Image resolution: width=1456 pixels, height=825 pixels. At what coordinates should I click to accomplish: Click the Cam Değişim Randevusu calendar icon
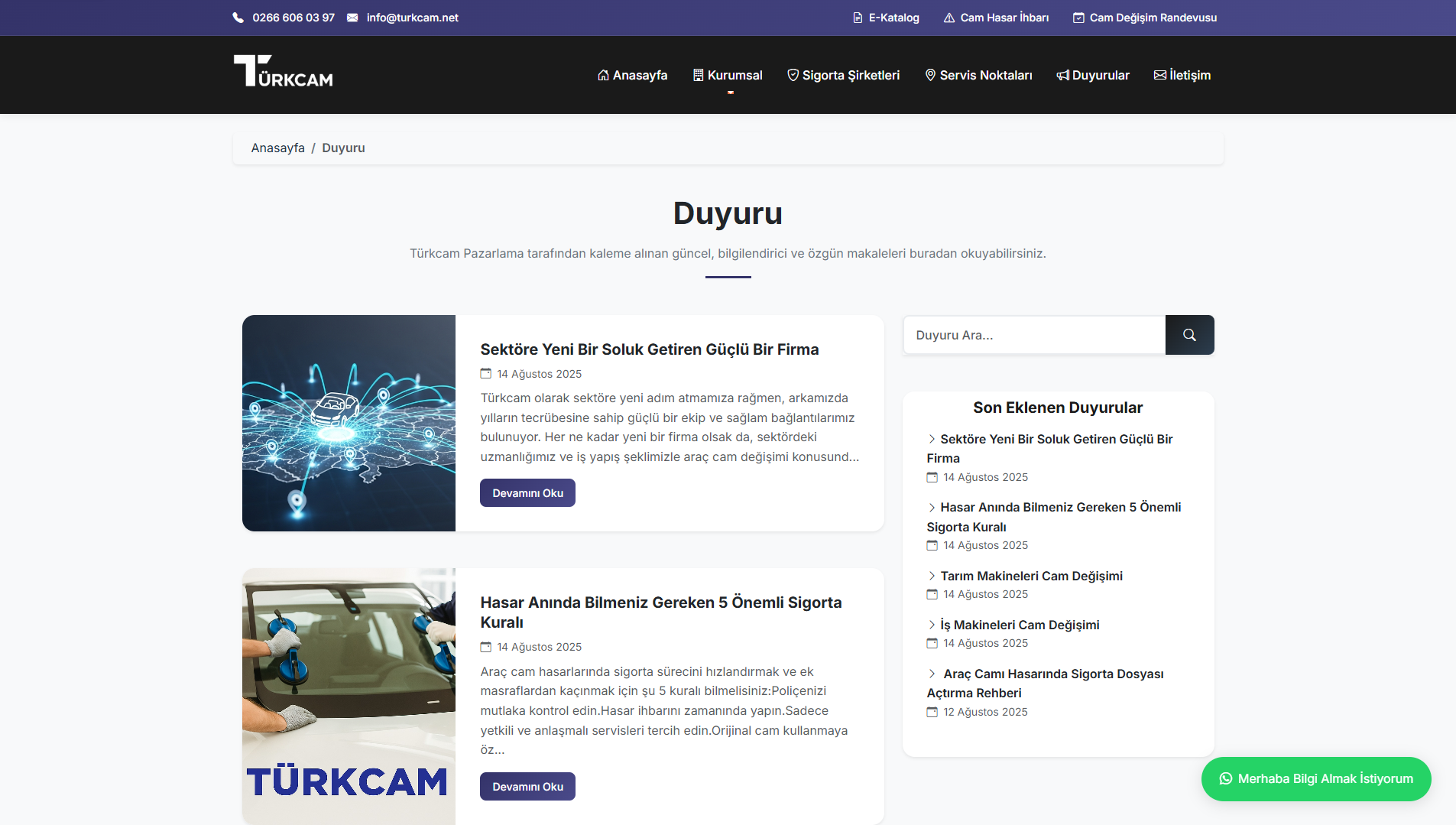pos(1078,18)
